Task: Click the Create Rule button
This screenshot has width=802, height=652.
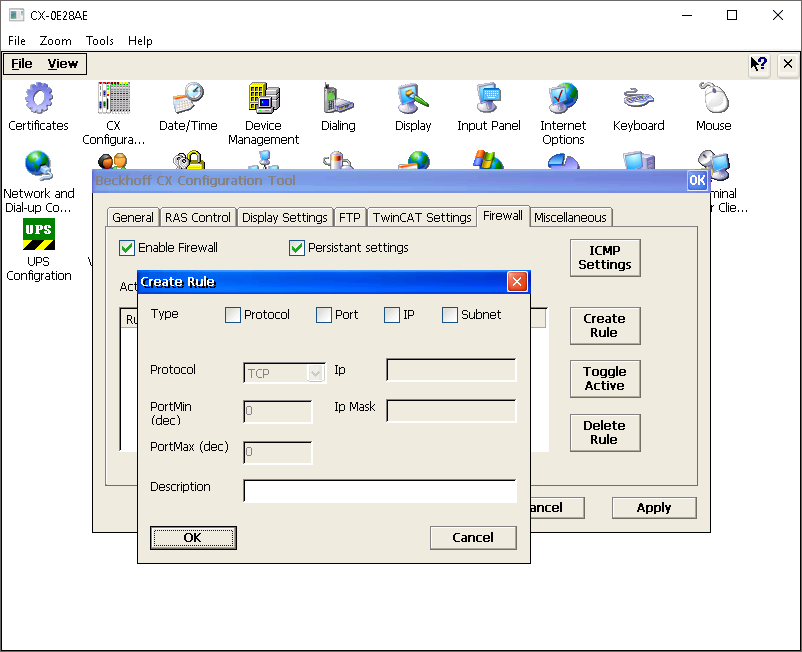Action: click(605, 326)
